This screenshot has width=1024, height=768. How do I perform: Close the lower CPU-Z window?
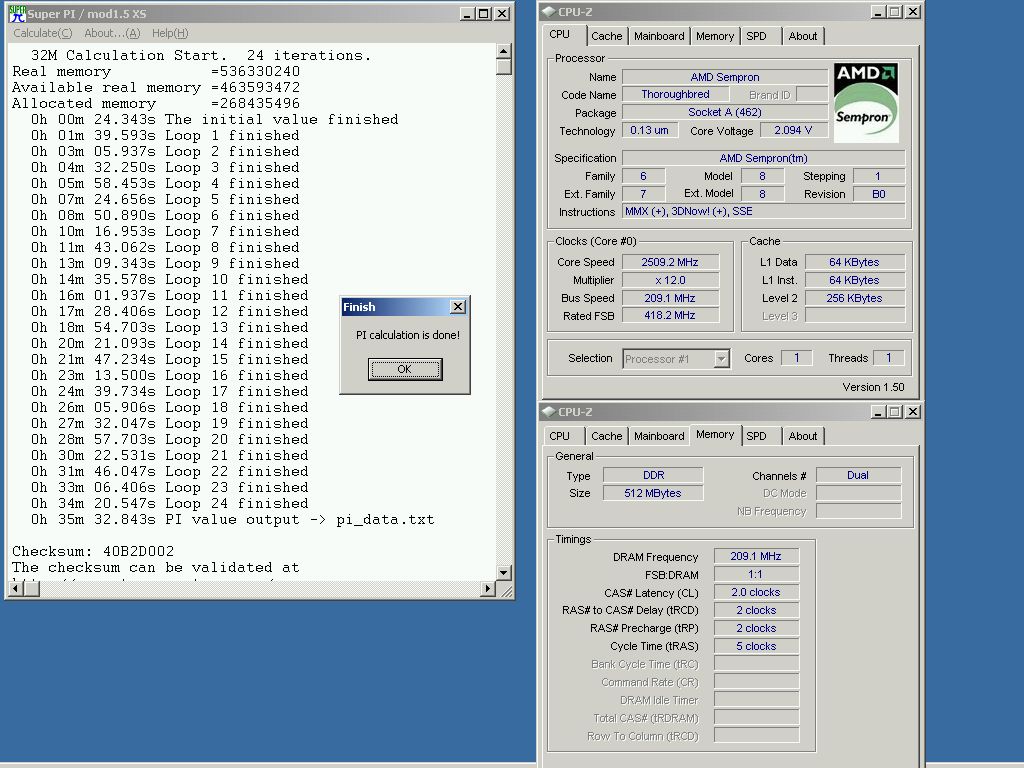(x=913, y=411)
